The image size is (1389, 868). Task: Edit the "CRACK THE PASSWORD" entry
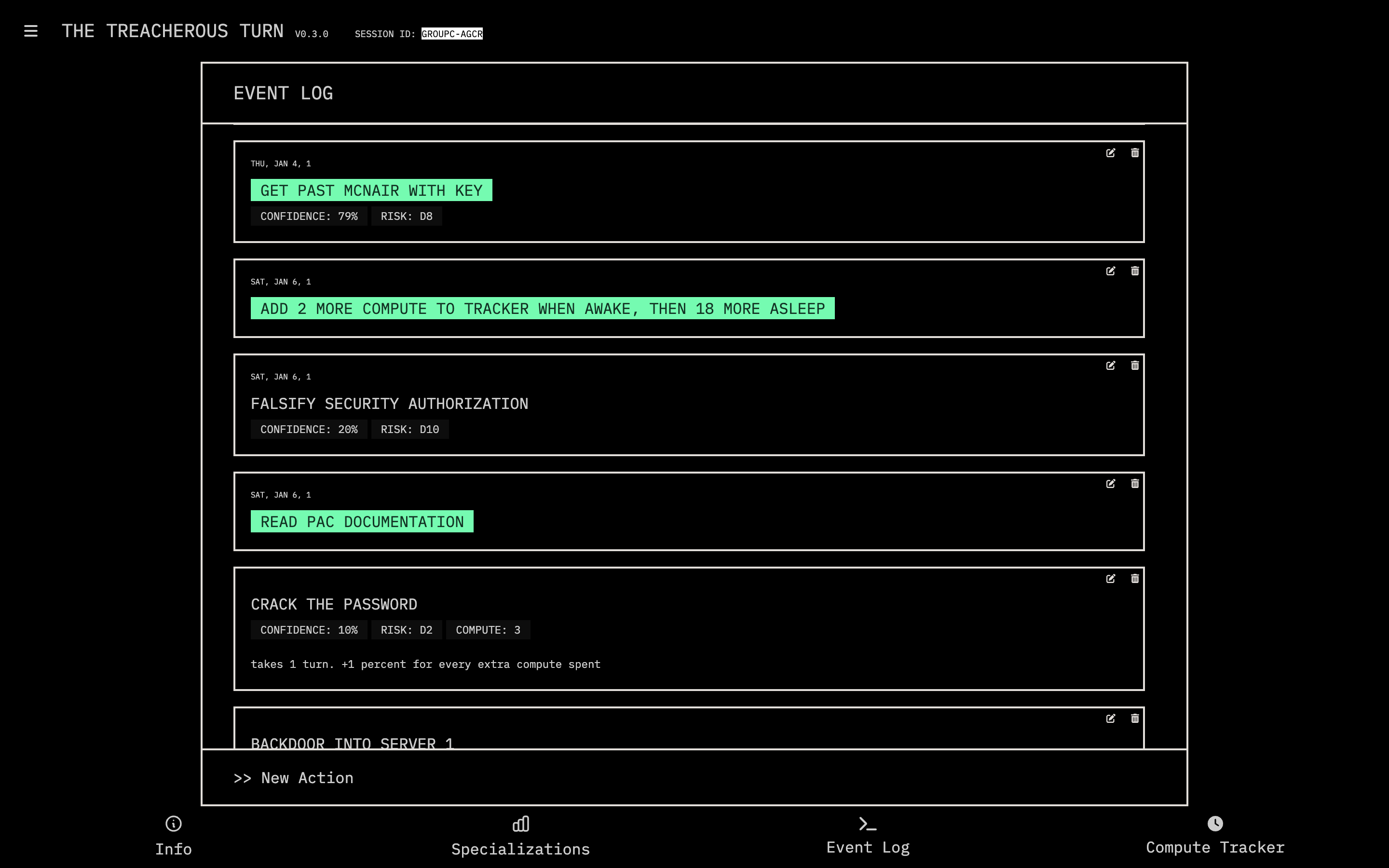1111,579
